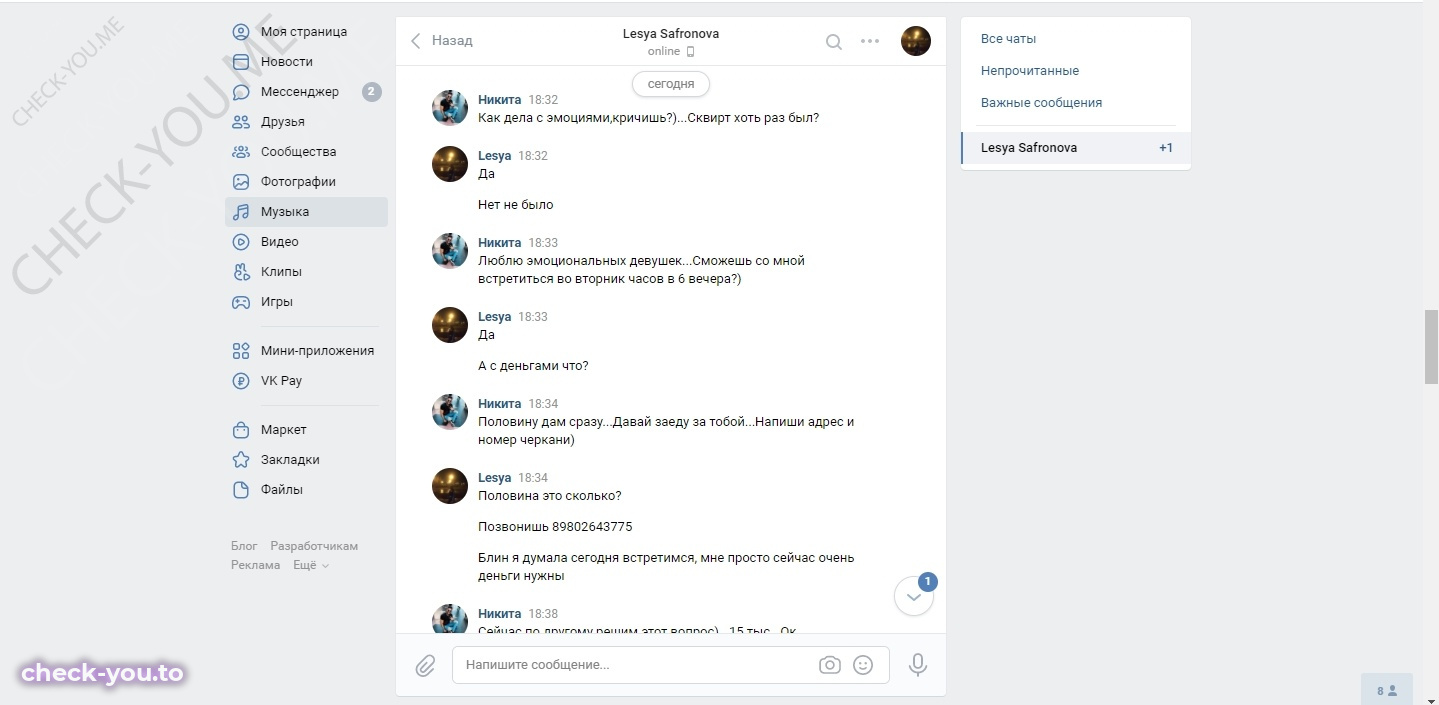1439x705 pixels.
Task: Click the сегодня date label
Action: coord(671,84)
